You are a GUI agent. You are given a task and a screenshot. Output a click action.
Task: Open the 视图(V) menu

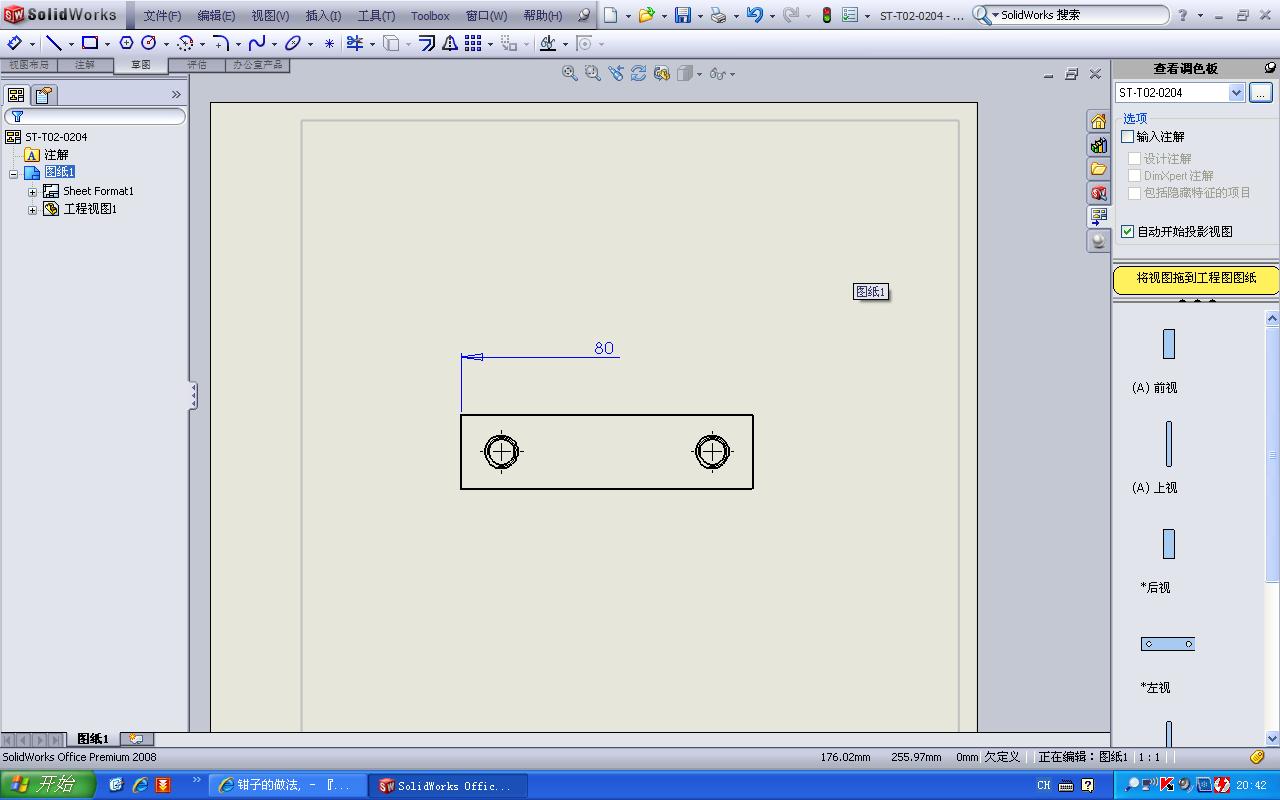click(x=270, y=16)
